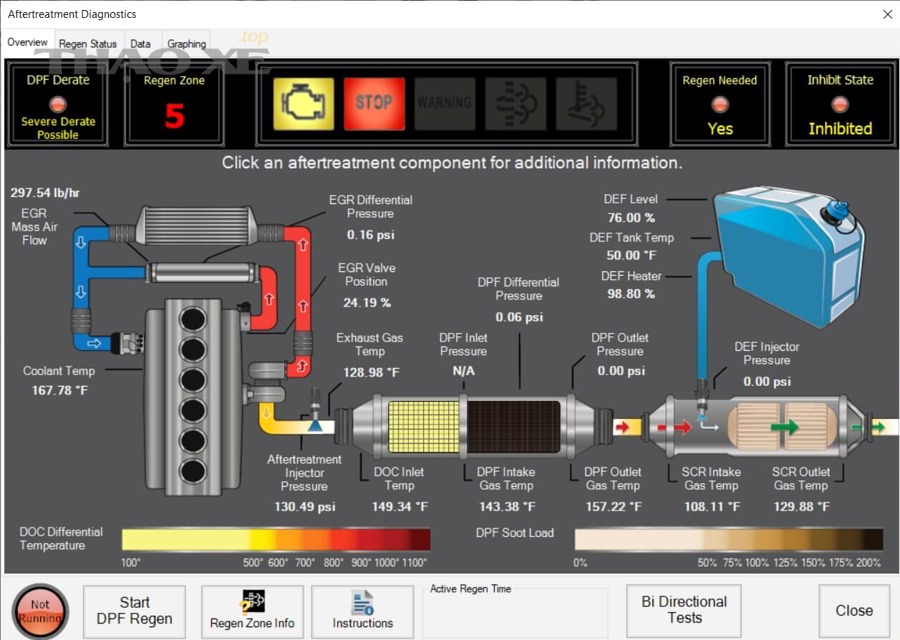Click the DPF Inlet Pressure N/A value
Image resolution: width=900 pixels, height=640 pixels.
pos(463,371)
